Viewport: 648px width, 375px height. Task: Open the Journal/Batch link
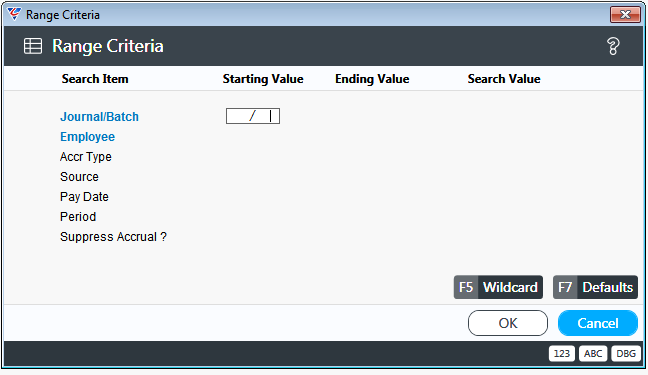(x=99, y=117)
